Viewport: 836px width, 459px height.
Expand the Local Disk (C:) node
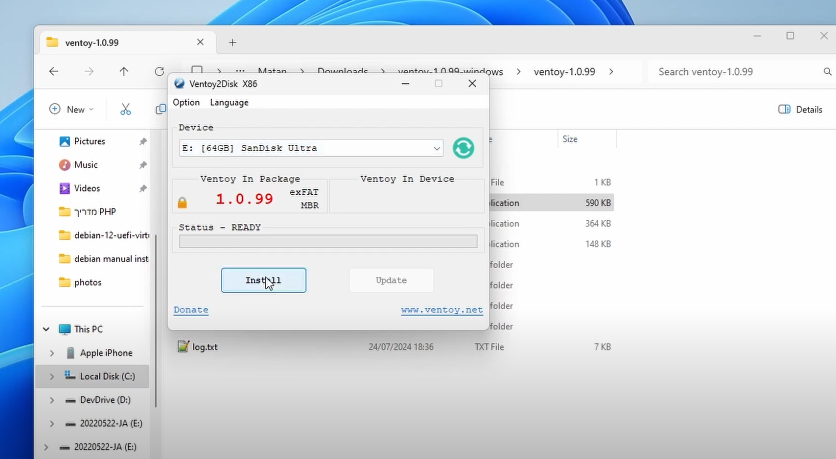(x=52, y=376)
